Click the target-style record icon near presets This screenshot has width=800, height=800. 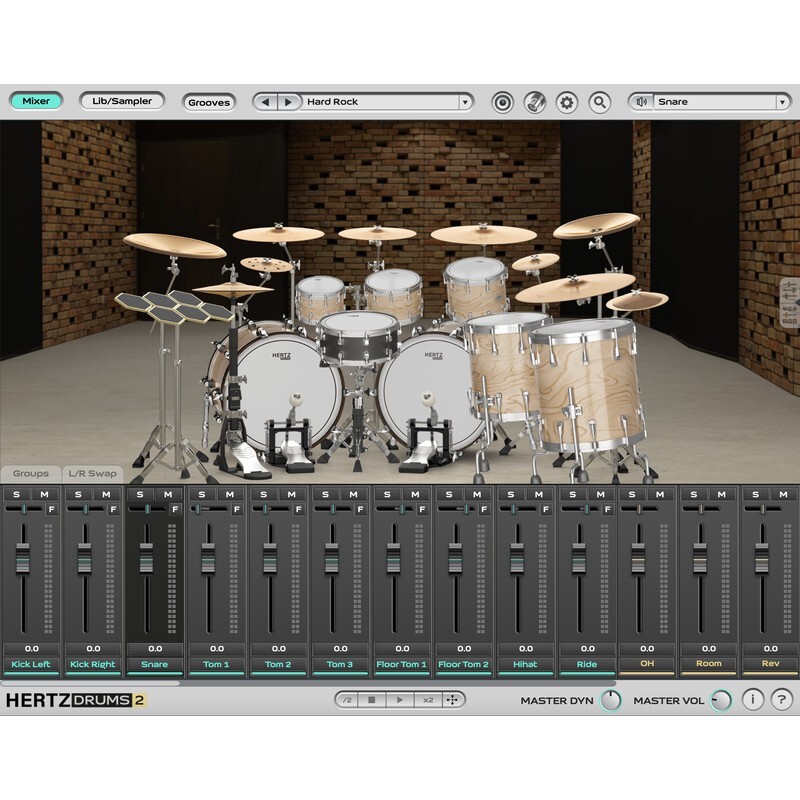click(503, 100)
